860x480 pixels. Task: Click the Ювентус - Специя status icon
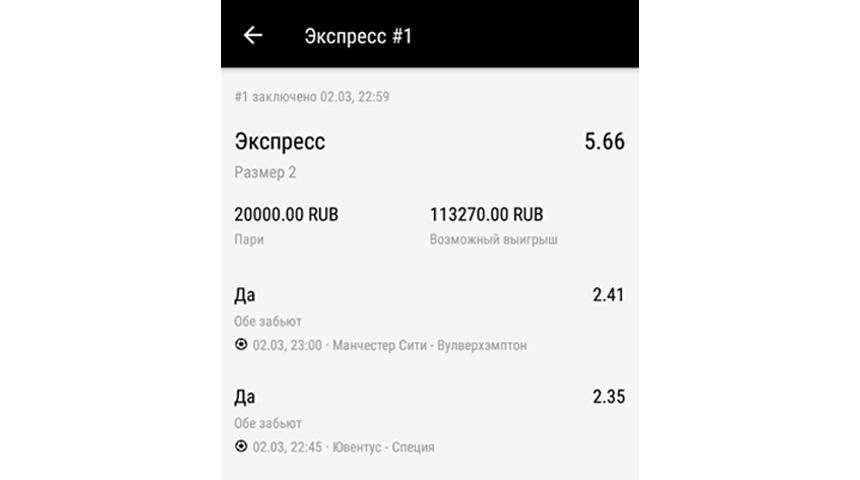pos(241,446)
